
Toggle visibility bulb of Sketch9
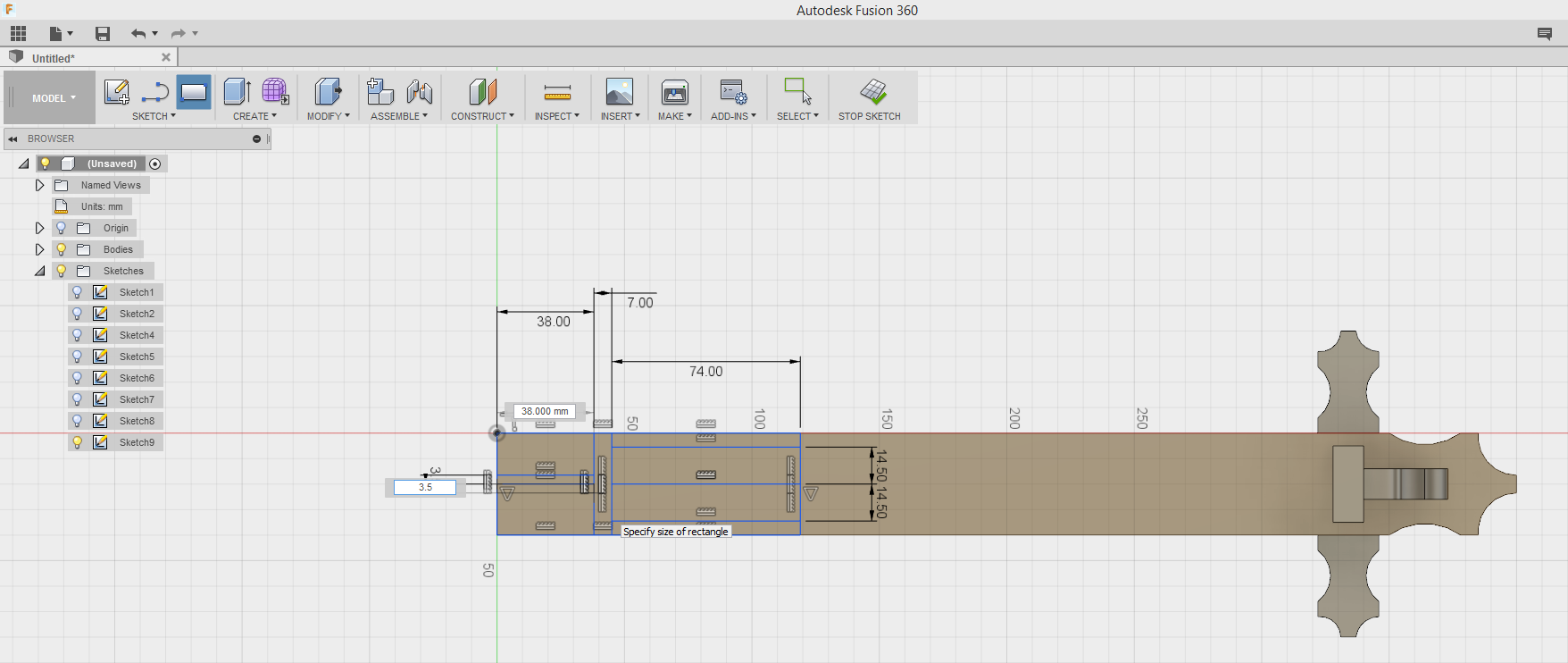coord(77,442)
